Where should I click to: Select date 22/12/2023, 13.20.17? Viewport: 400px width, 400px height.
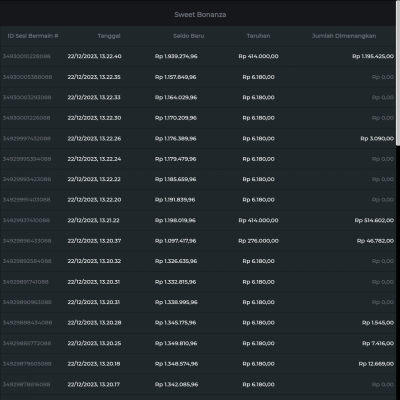[x=94, y=384]
